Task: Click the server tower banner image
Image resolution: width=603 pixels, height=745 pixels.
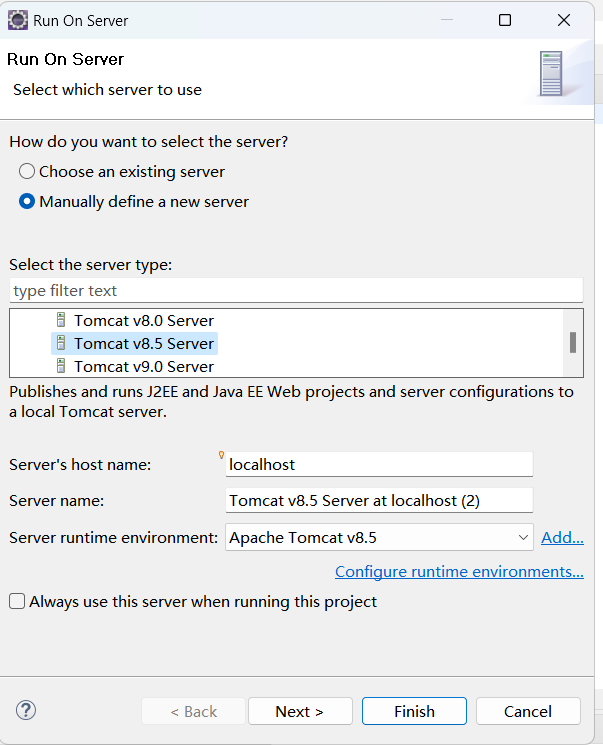Action: click(551, 74)
